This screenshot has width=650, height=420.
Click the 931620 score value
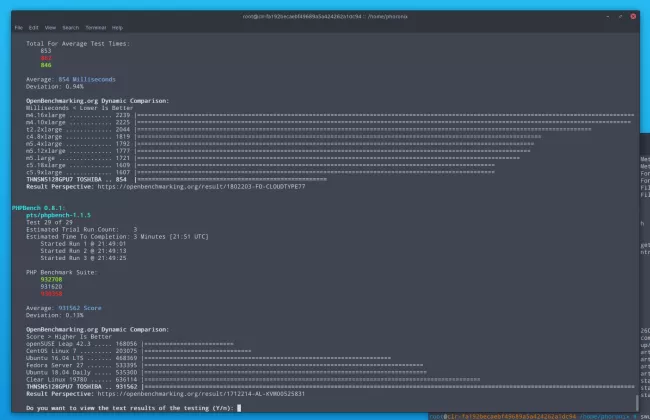point(51,286)
